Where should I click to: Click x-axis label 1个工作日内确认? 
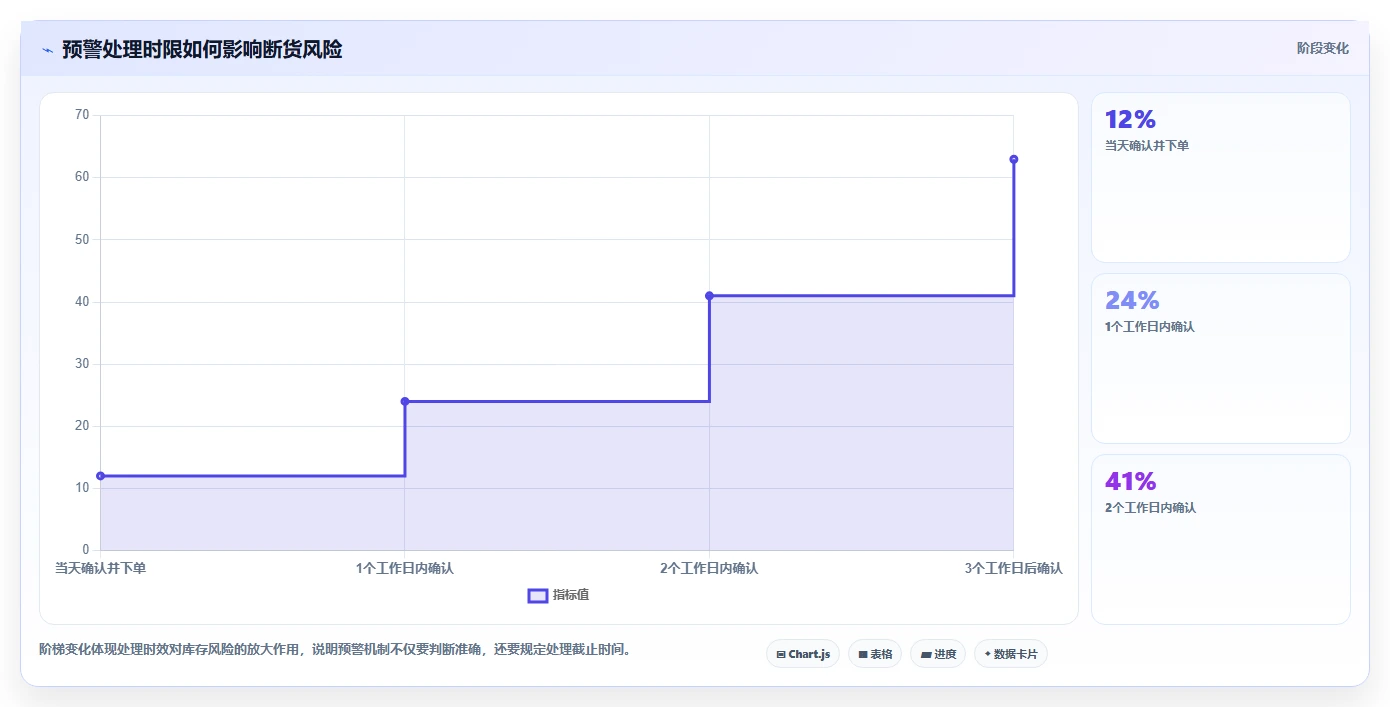(405, 568)
